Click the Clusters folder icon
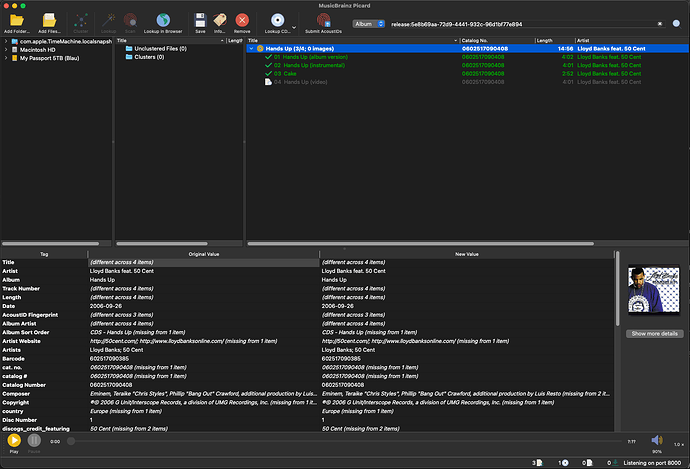 129,57
